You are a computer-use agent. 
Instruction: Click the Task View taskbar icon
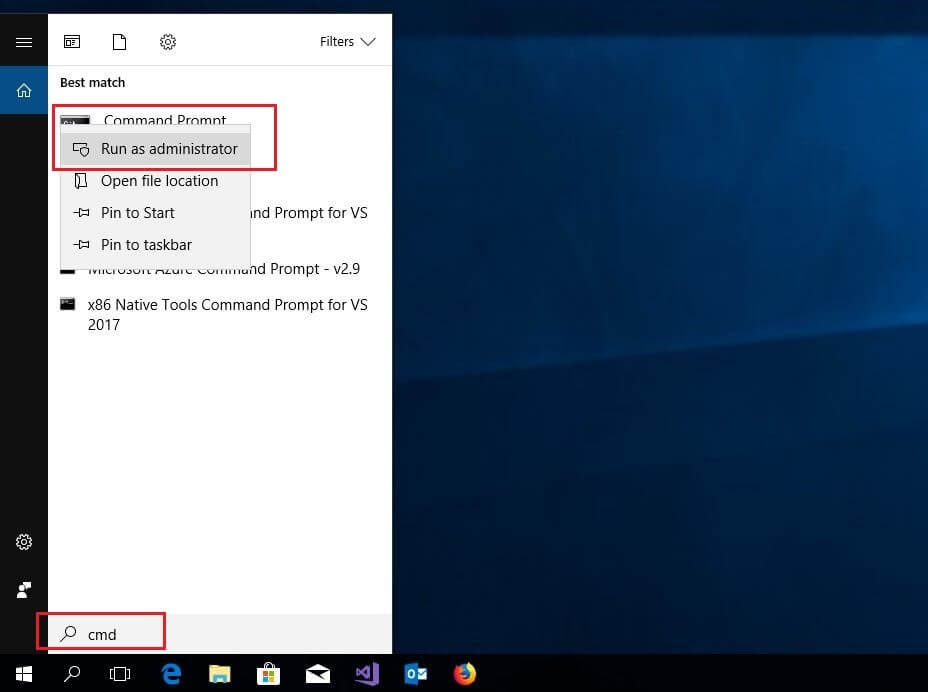pos(120,673)
